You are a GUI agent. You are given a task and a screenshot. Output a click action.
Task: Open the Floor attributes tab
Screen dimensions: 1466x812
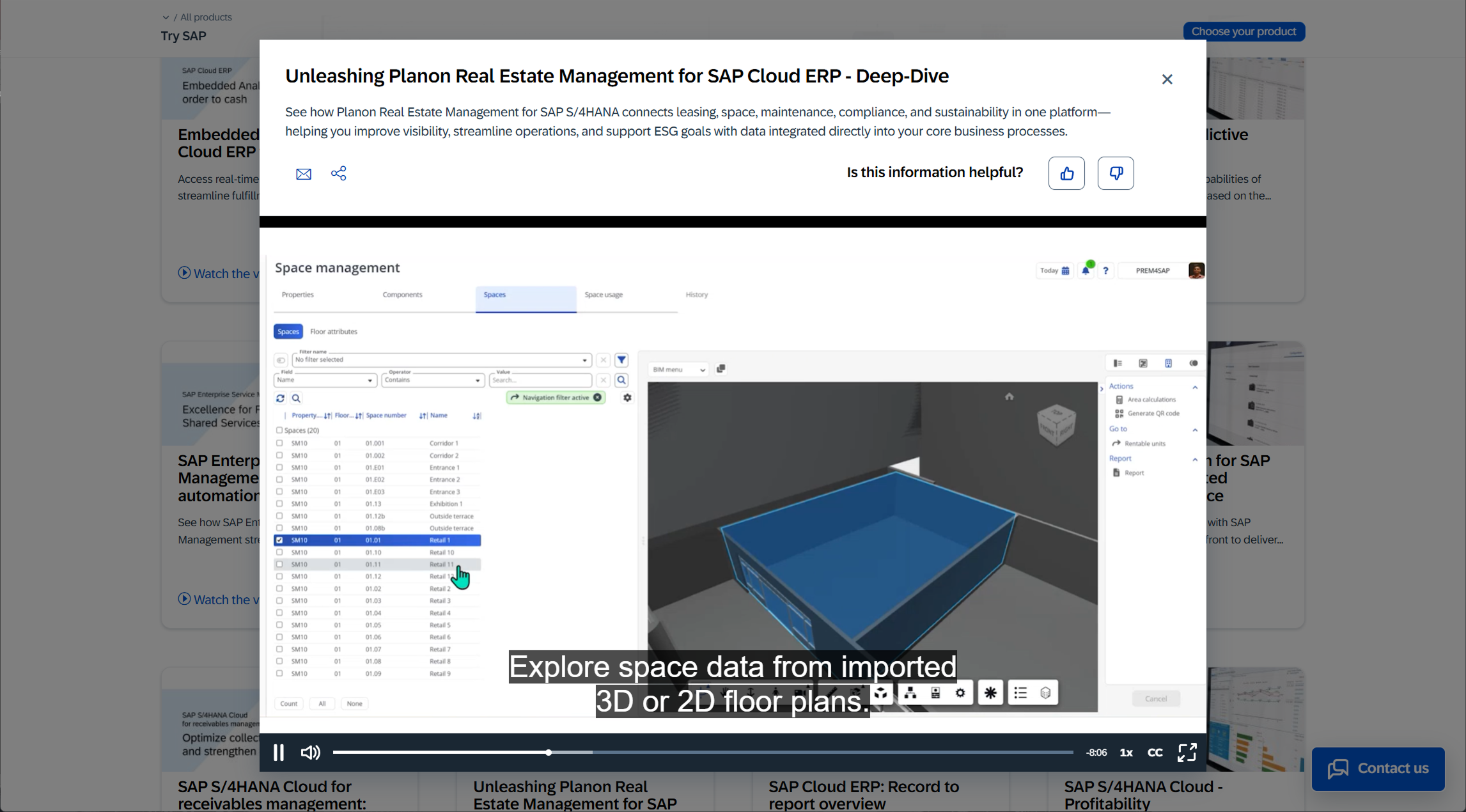tap(334, 331)
